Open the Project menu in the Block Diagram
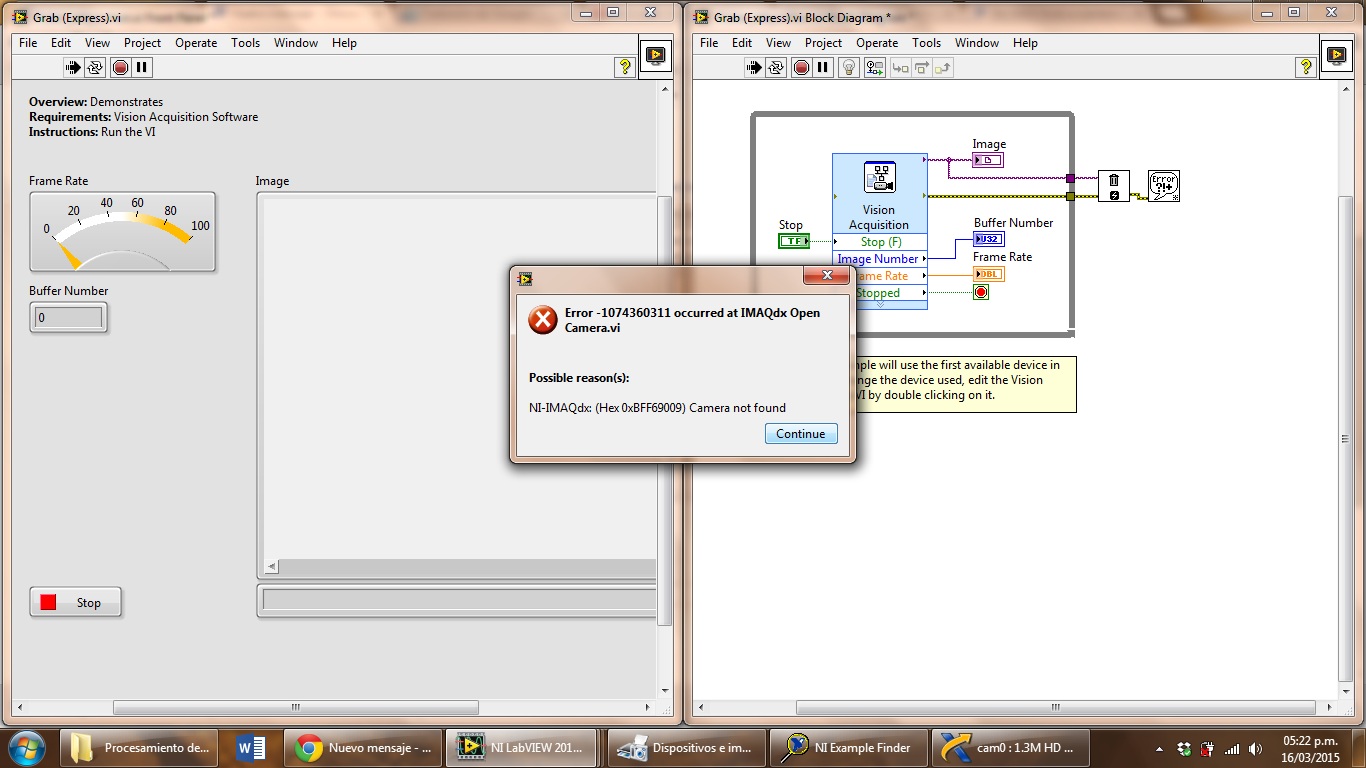The width and height of the screenshot is (1366, 768). 823,43
